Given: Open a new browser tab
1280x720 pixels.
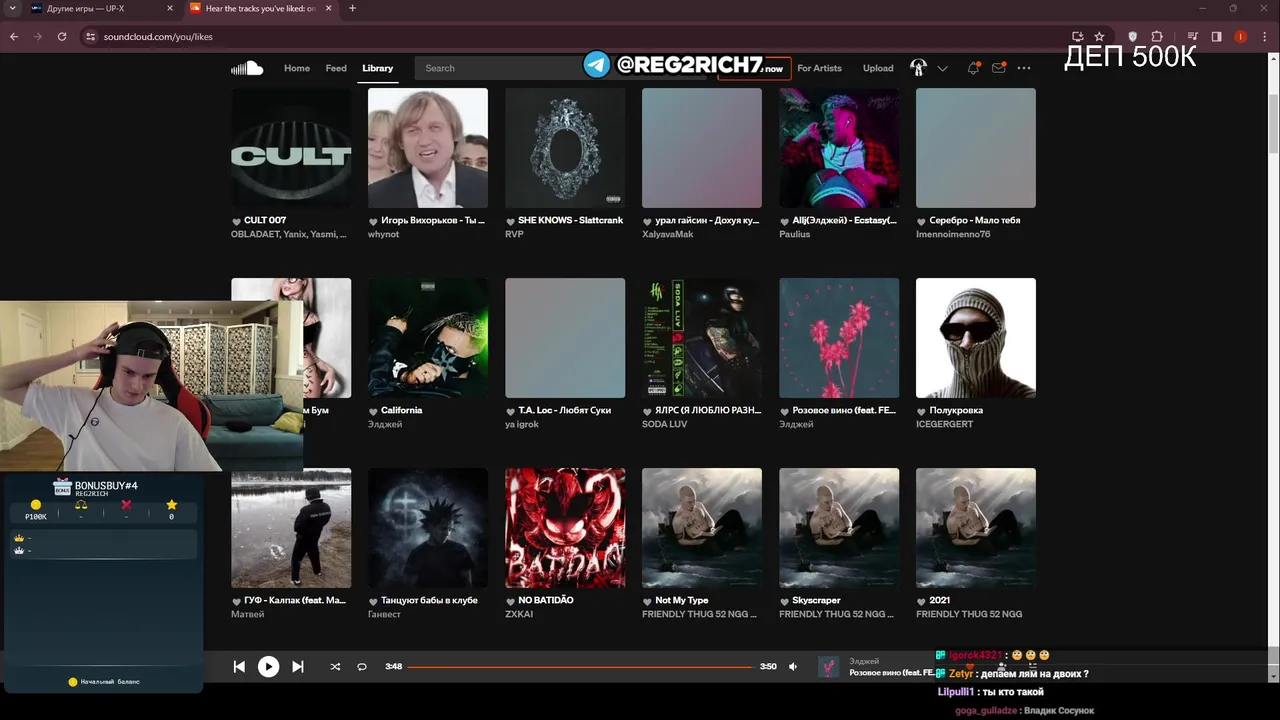Looking at the screenshot, I should click(x=352, y=9).
